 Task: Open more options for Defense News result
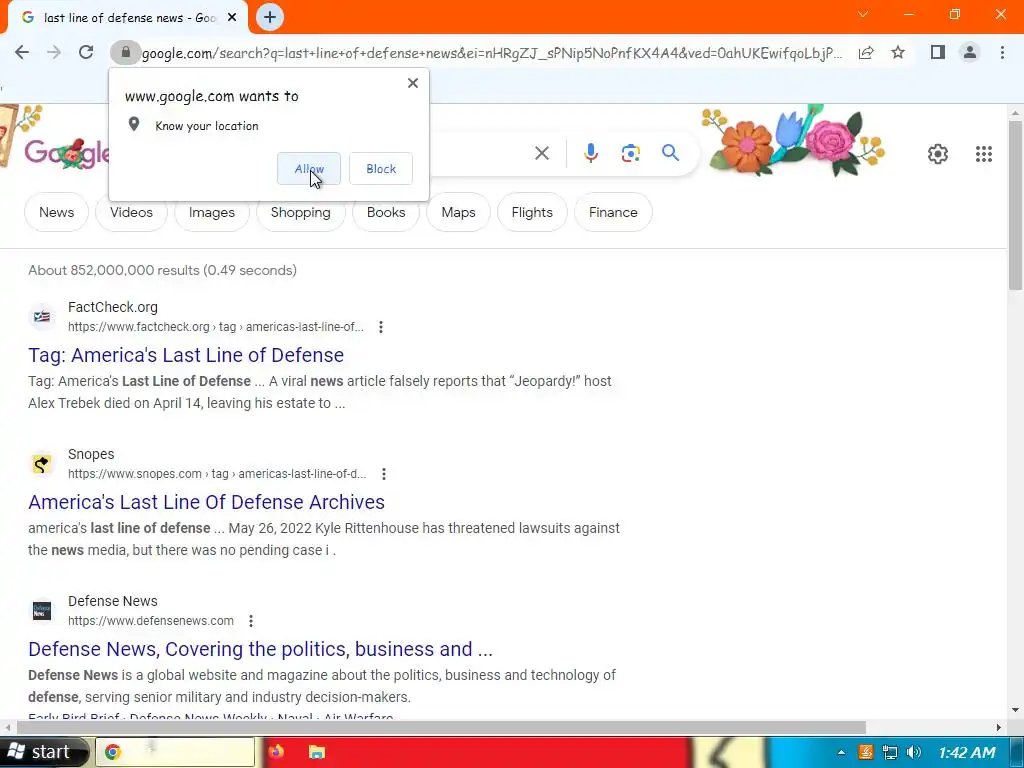251,620
